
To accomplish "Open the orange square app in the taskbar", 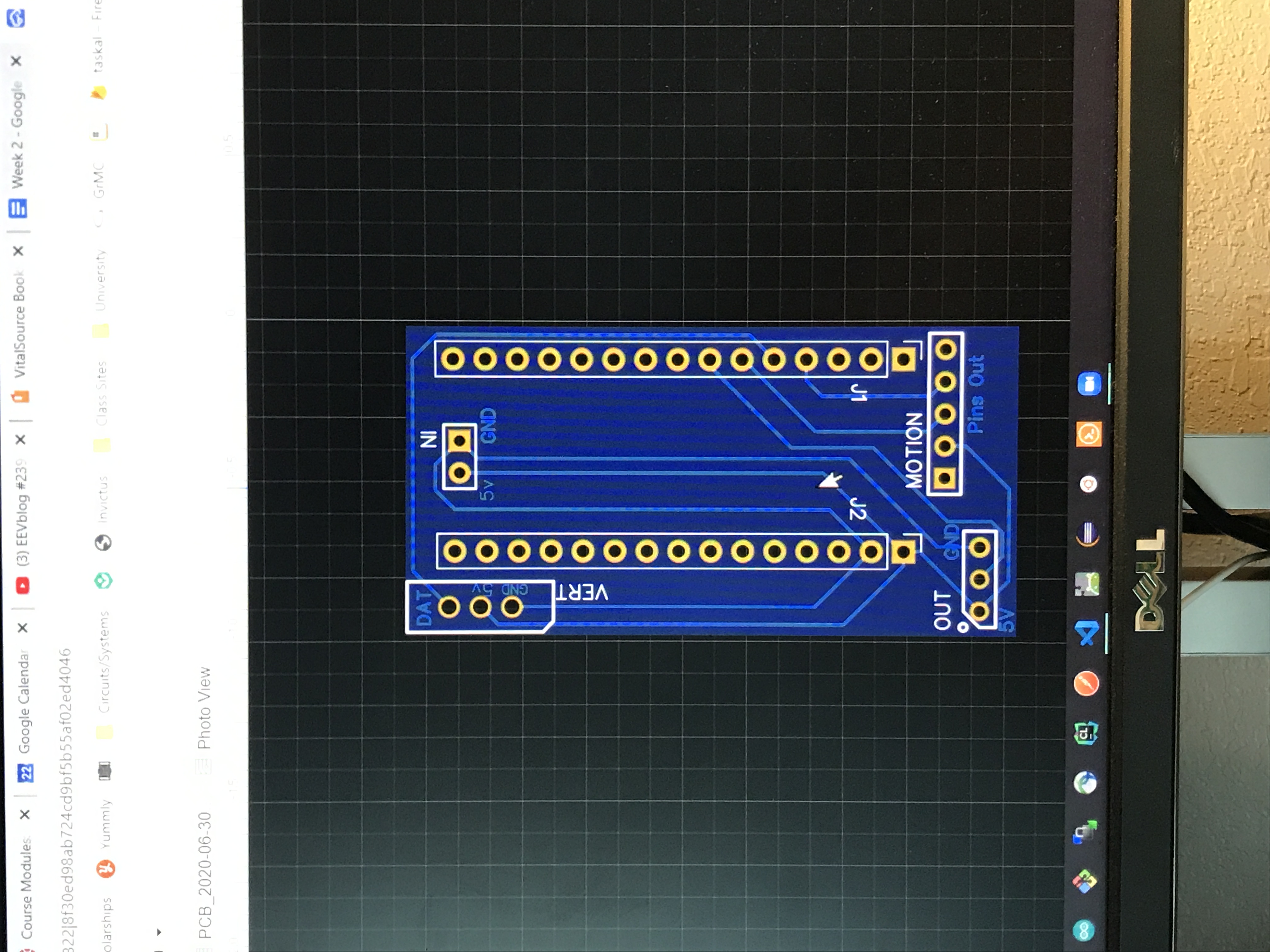I will coord(1089,434).
